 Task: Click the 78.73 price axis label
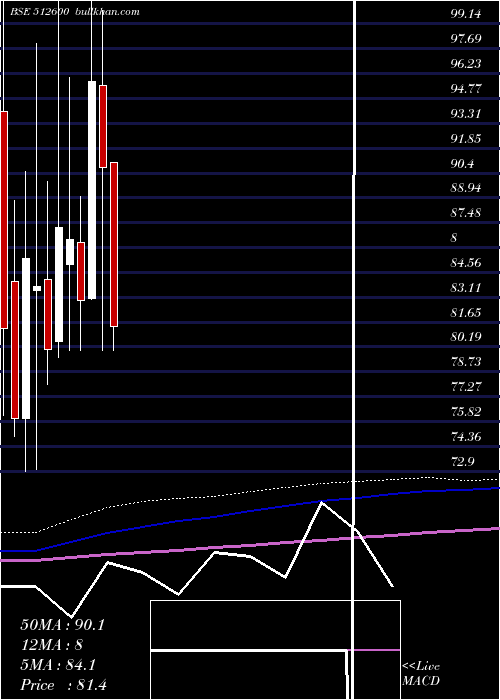tap(466, 362)
